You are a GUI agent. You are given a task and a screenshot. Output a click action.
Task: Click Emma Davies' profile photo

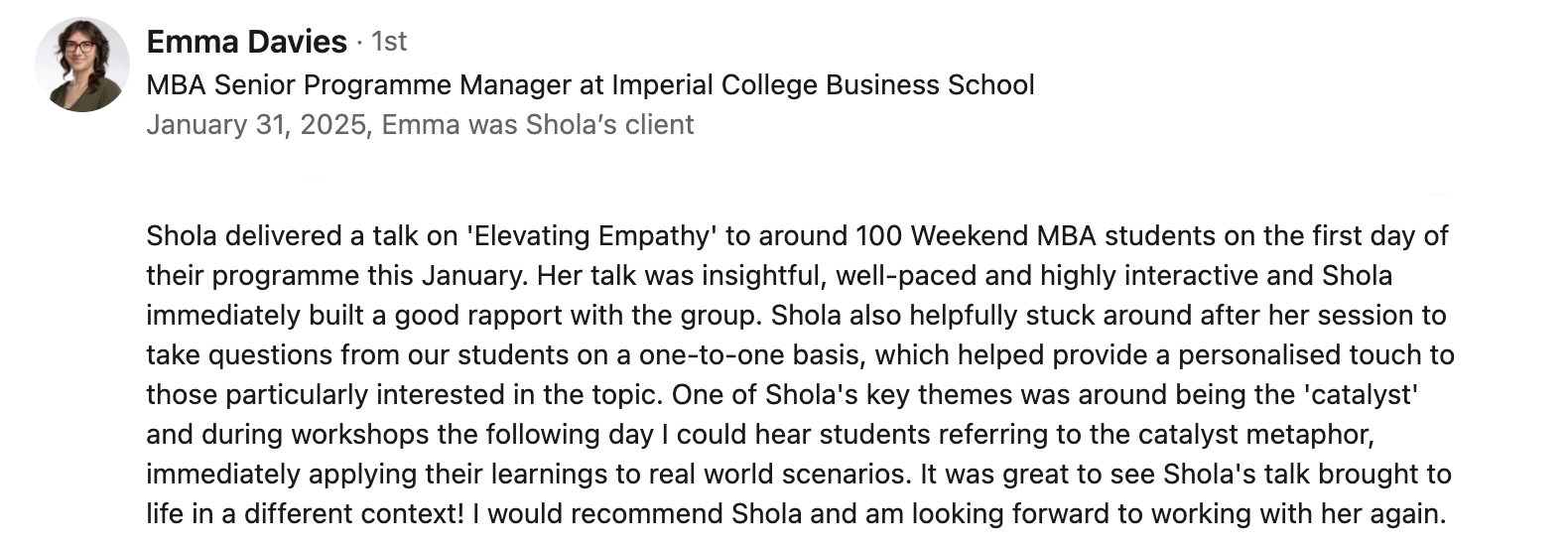(x=82, y=65)
